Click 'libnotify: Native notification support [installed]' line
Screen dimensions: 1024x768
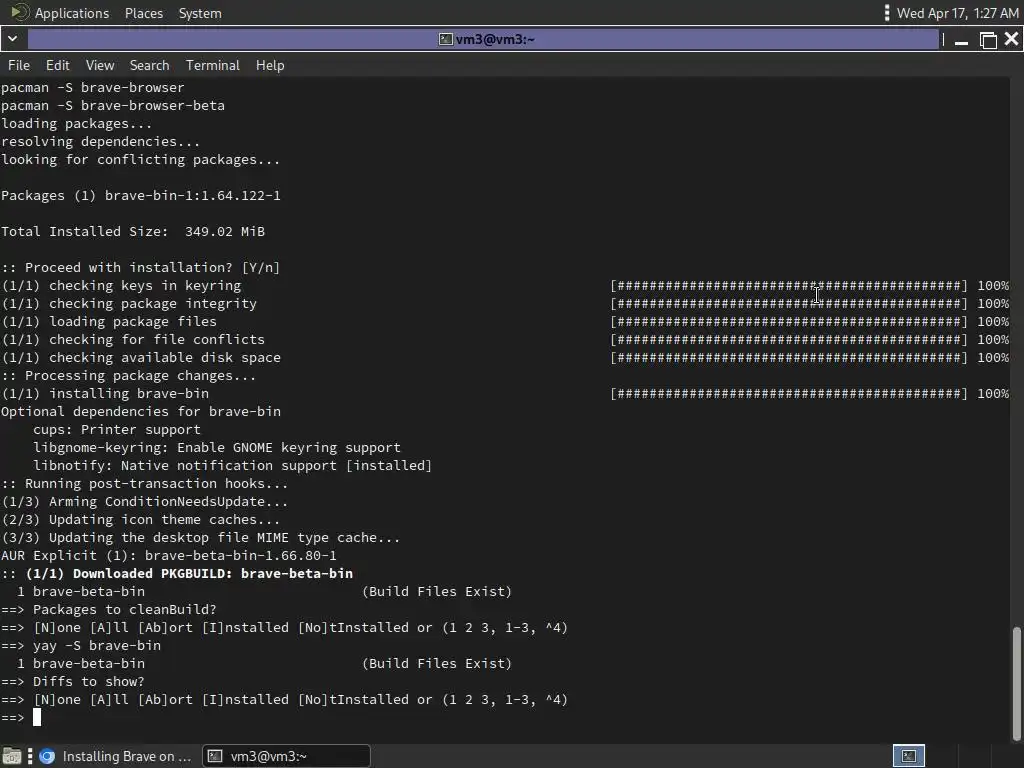pos(232,466)
